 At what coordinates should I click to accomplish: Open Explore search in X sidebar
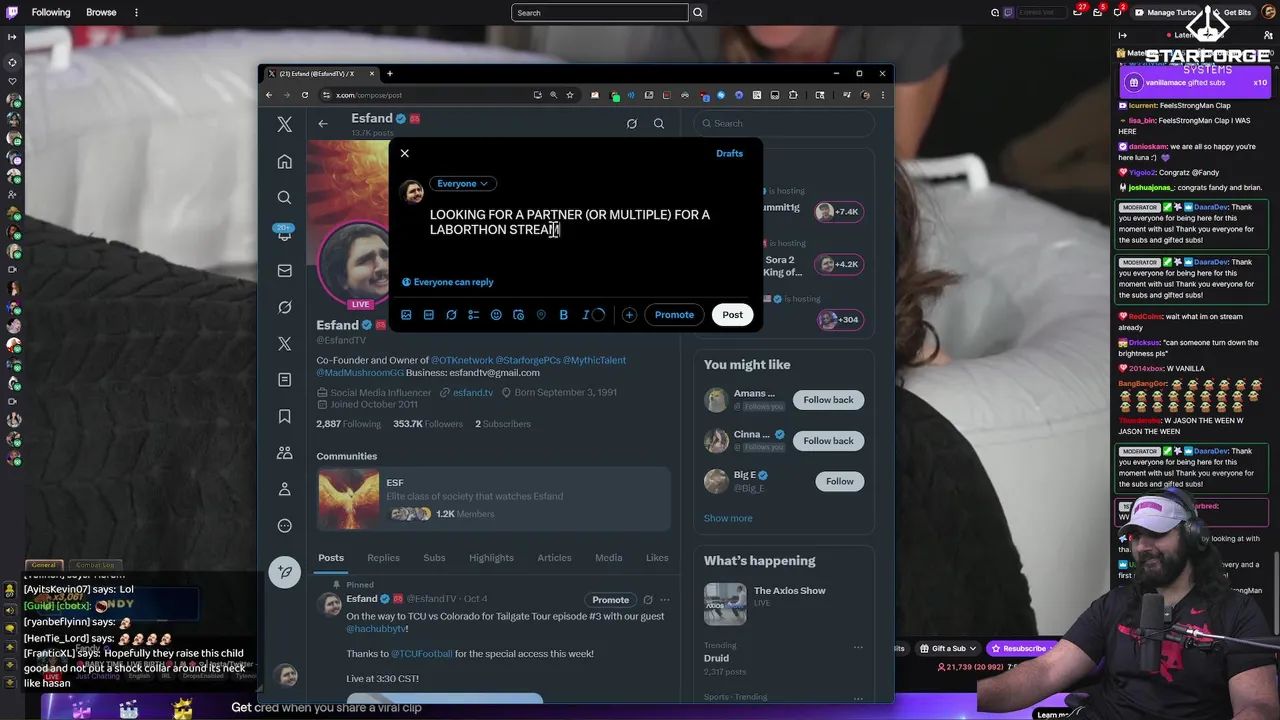[x=285, y=197]
